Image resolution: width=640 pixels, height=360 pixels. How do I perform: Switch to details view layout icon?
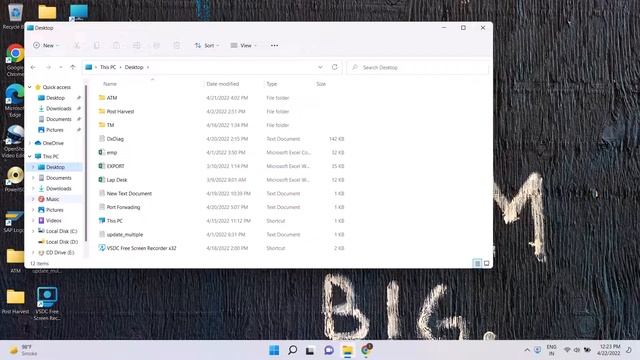tap(477, 263)
